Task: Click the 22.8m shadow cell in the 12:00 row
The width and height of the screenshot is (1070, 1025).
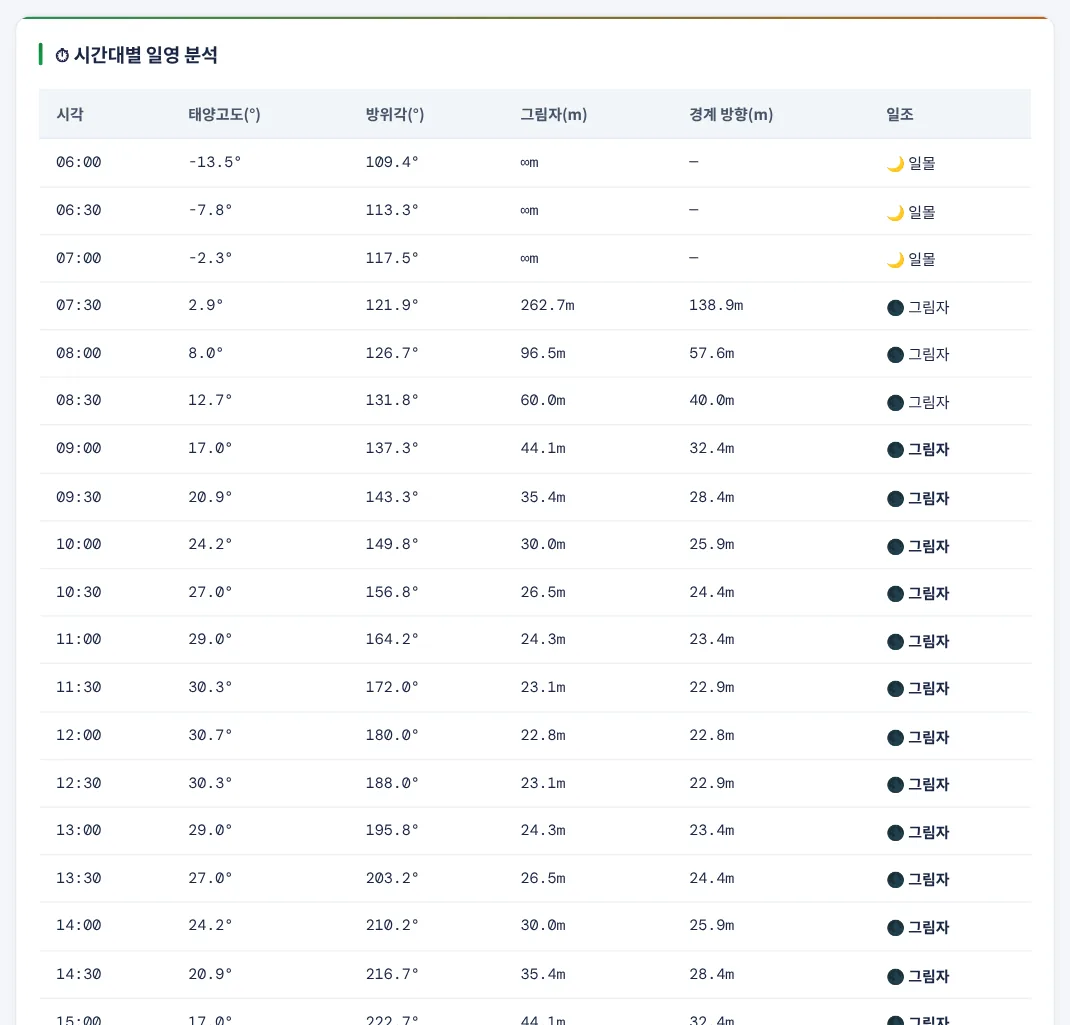Action: pyautogui.click(x=543, y=735)
